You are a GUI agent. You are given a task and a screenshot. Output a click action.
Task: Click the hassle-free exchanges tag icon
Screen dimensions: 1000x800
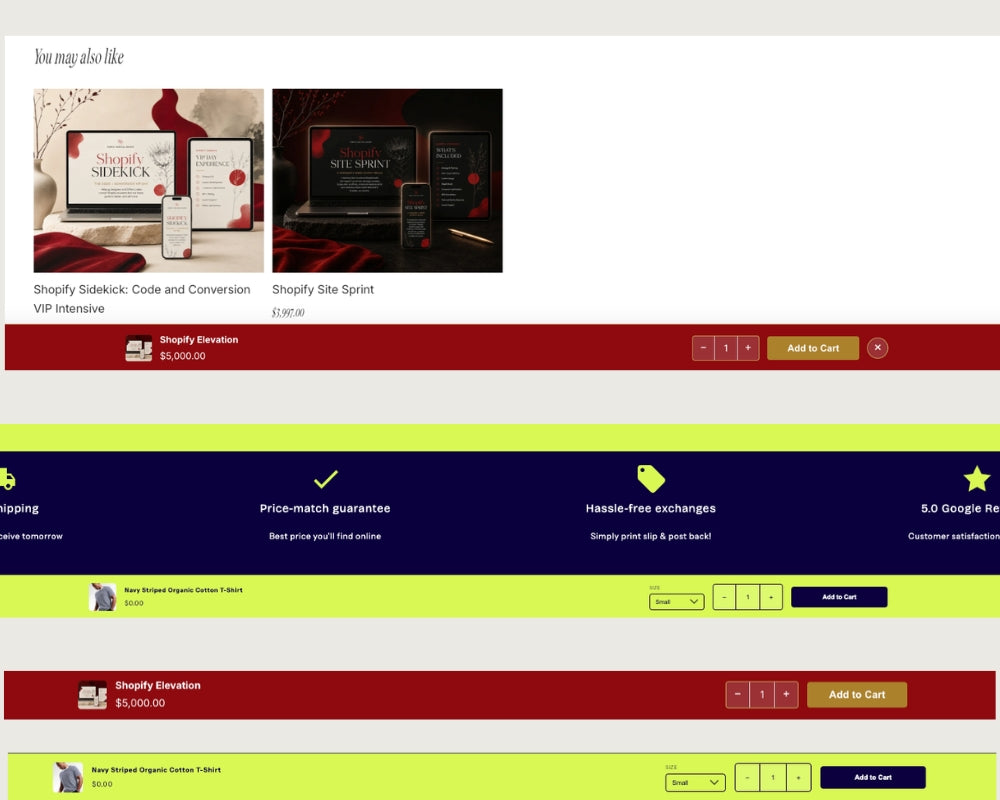pos(651,478)
